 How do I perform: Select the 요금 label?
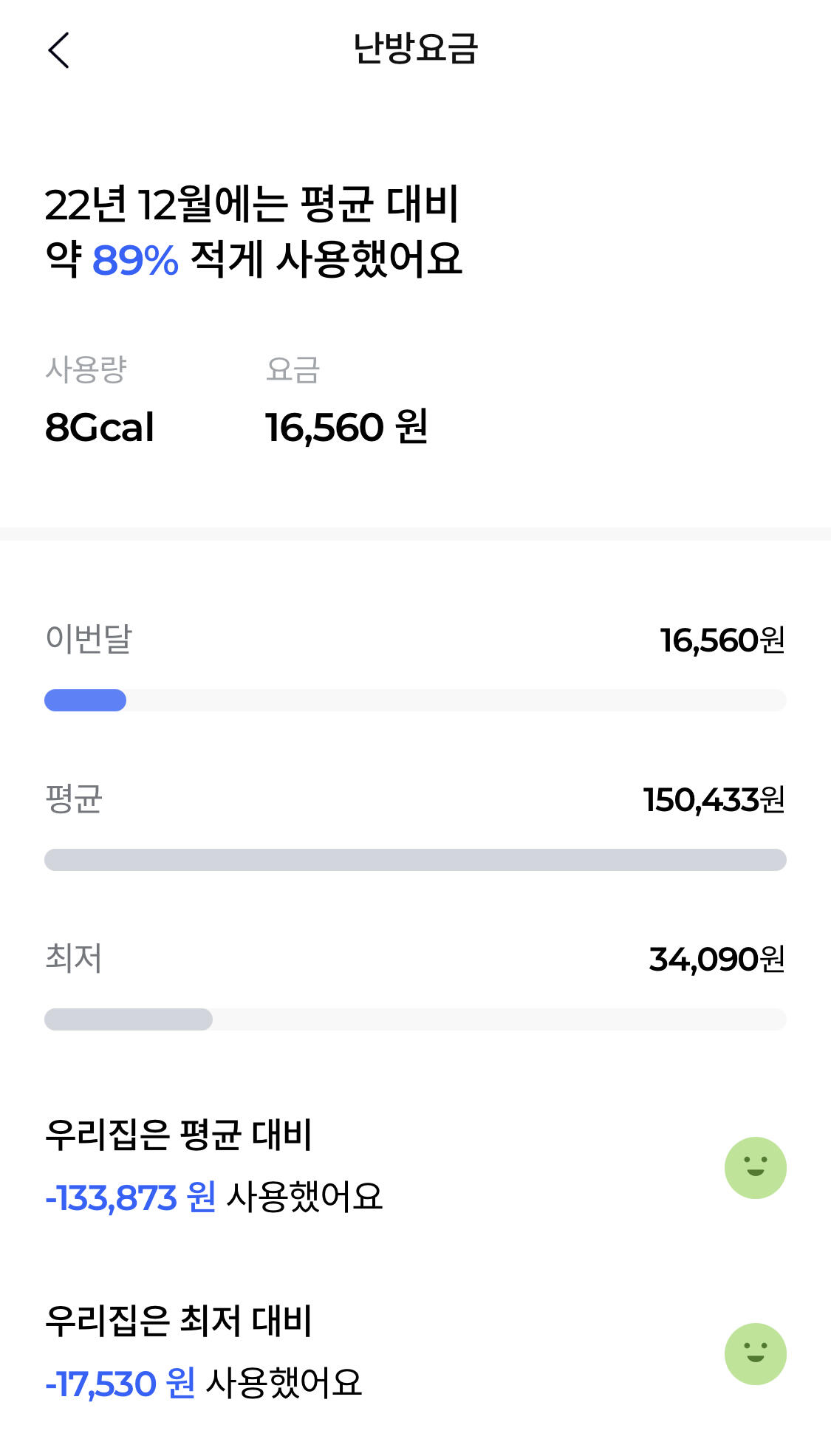click(293, 369)
